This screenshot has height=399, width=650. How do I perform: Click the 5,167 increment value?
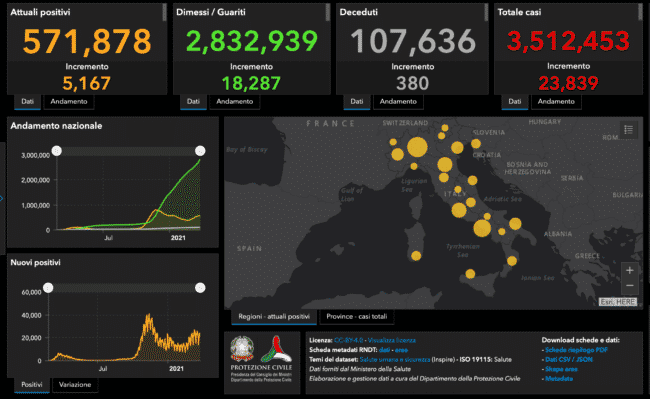coord(87,83)
